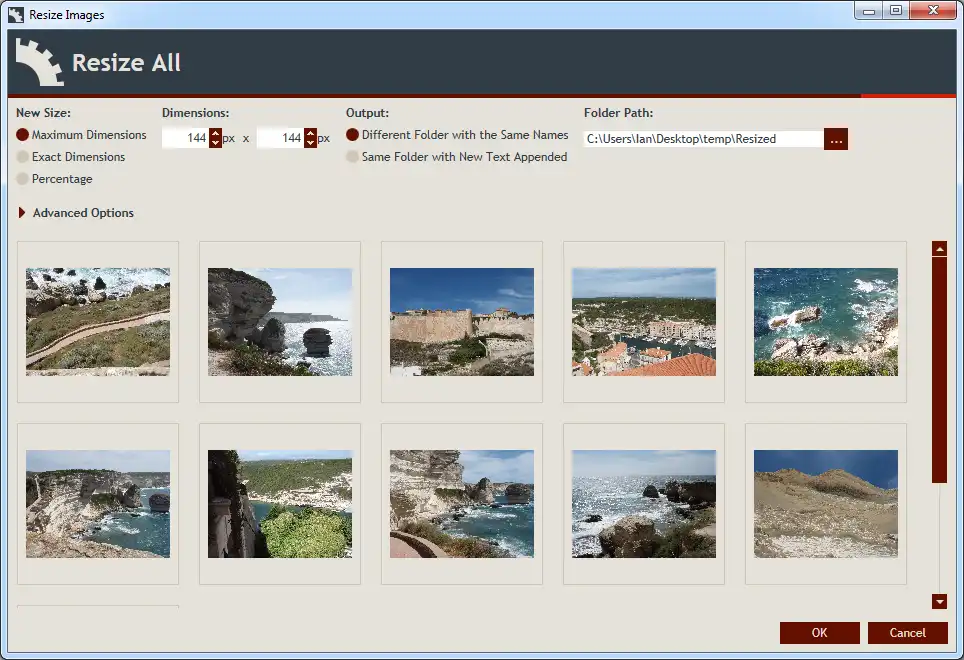Click the vertical scrollbar thumb
This screenshot has height=660, width=964.
[x=939, y=370]
